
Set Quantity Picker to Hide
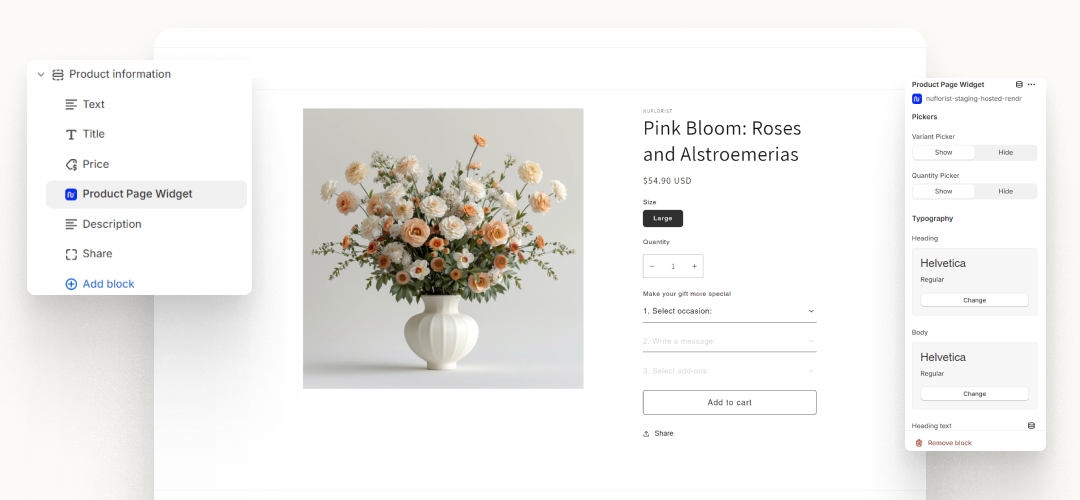pos(1005,191)
